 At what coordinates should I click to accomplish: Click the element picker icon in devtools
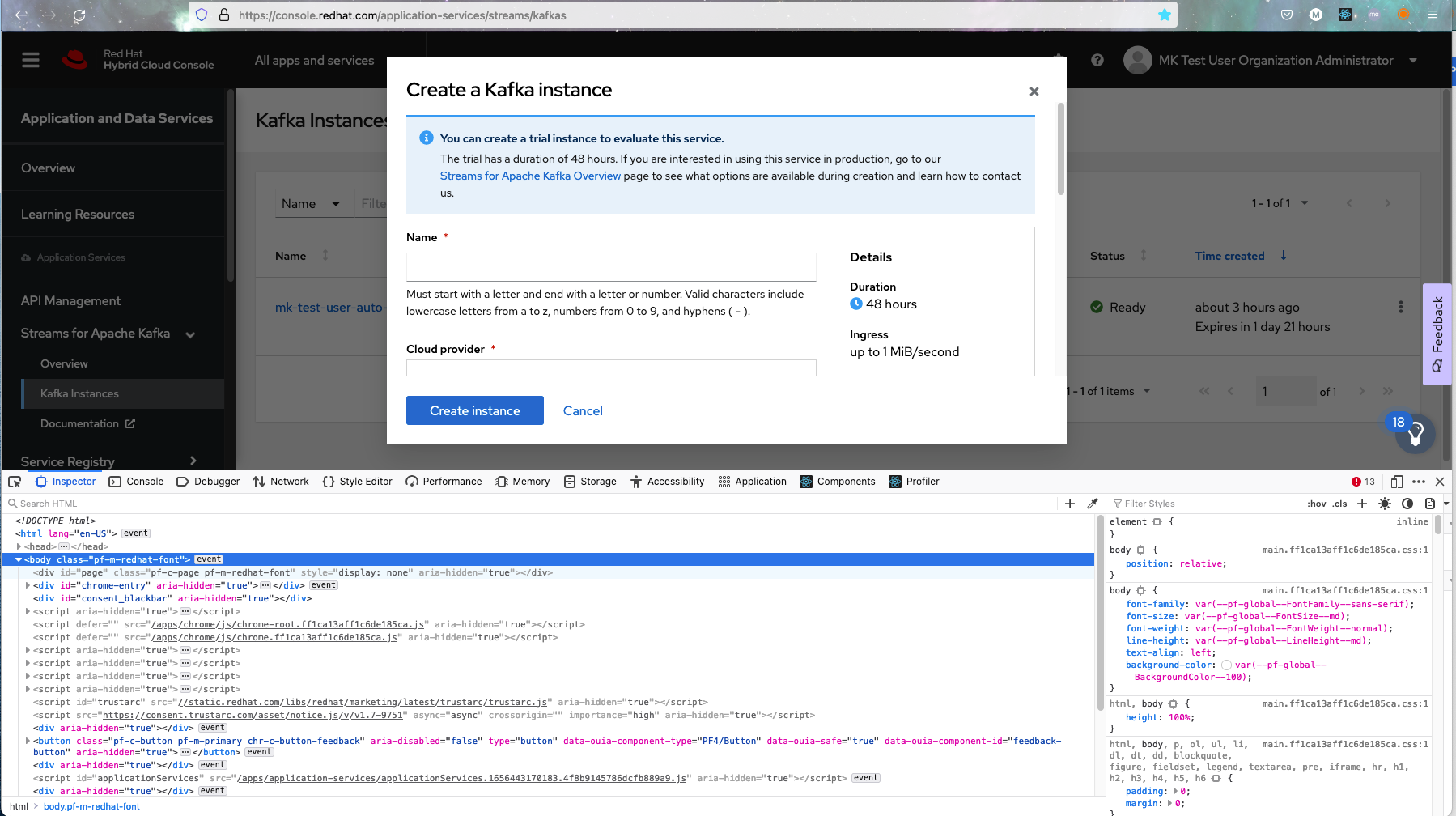(x=15, y=482)
